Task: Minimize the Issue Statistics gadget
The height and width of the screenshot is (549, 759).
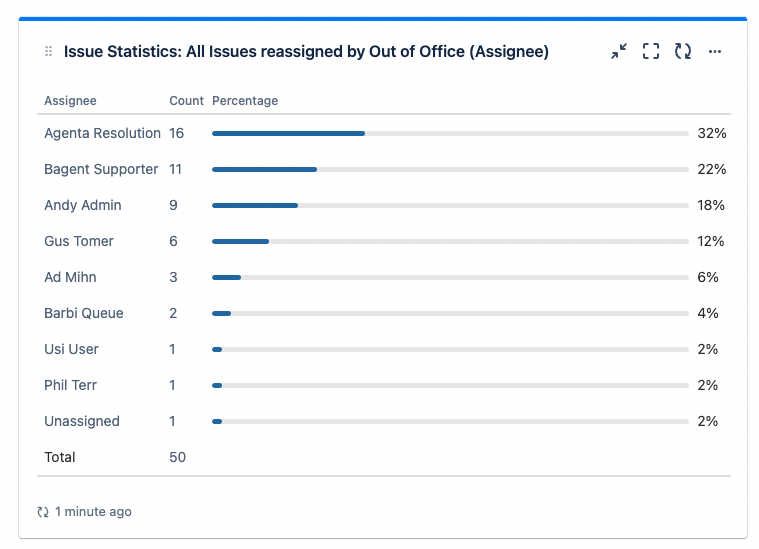Action: (x=619, y=51)
